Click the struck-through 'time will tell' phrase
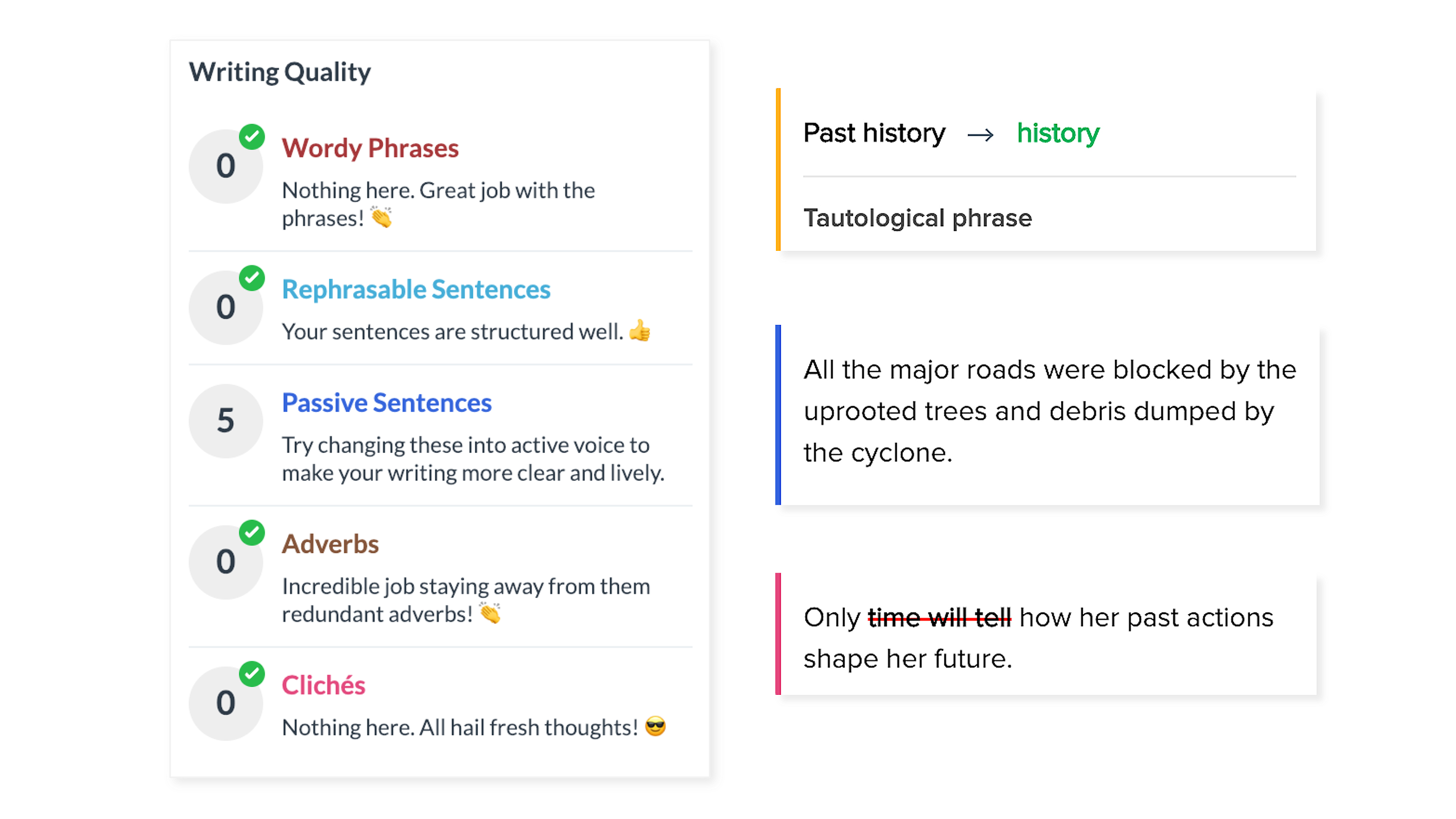1456x819 pixels. pos(940,618)
